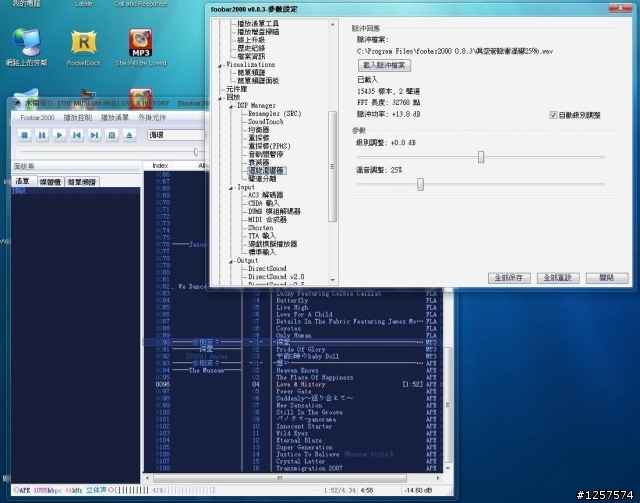Click the preferences tree scroll-down arrow
This screenshot has width=640, height=503.
pyautogui.click(x=333, y=280)
